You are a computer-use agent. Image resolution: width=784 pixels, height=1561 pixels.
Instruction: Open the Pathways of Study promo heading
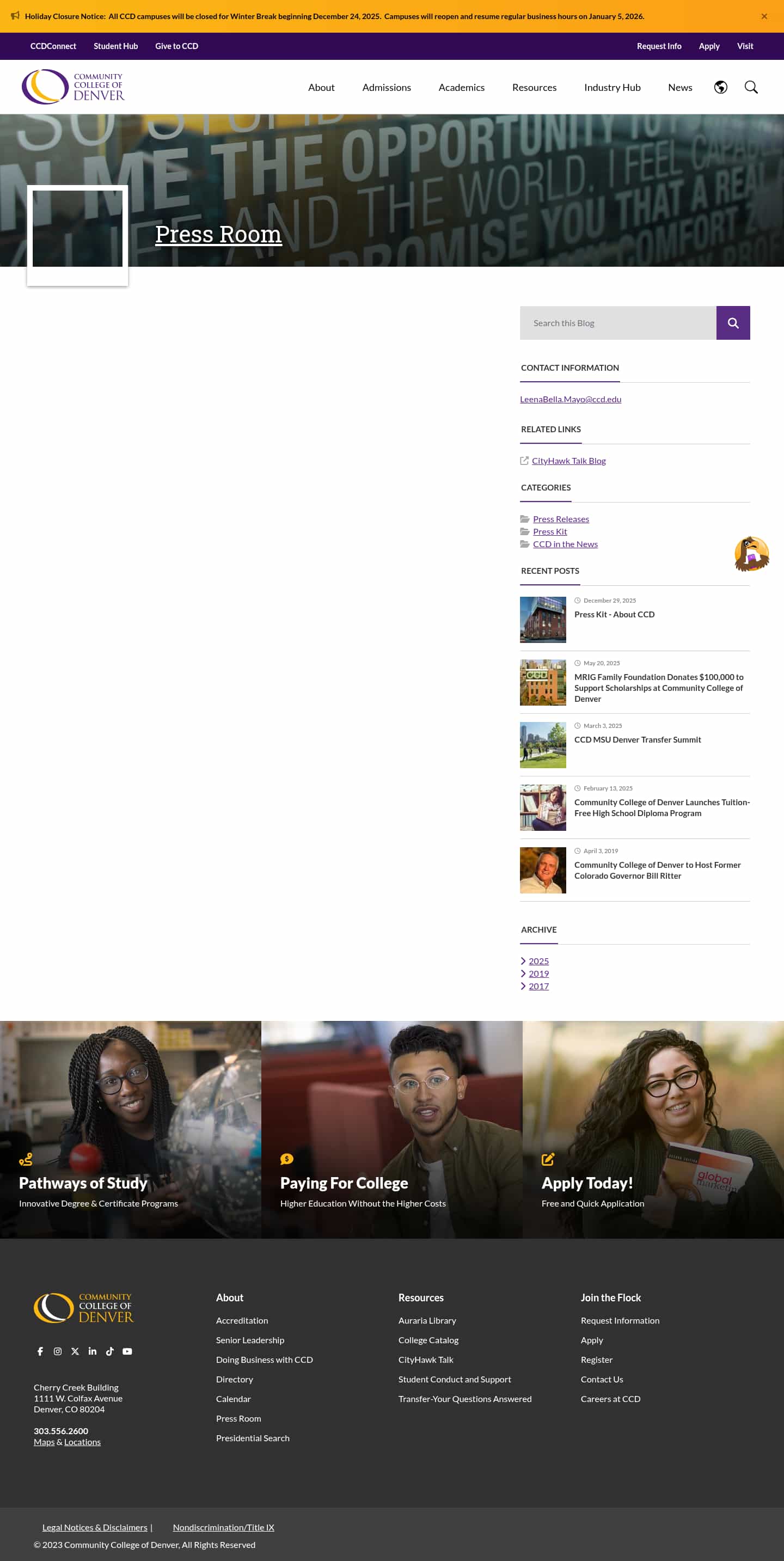tap(83, 1183)
